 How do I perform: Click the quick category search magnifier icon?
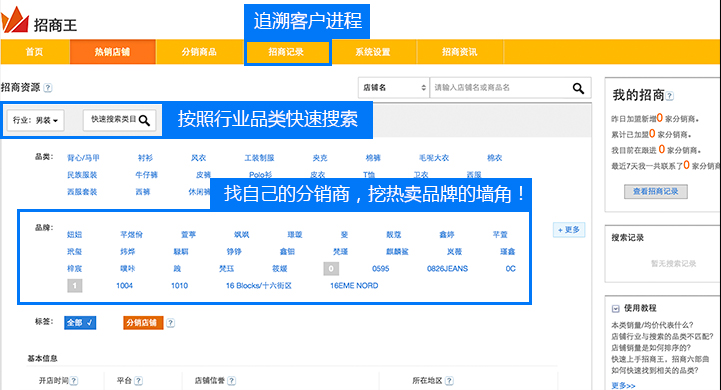(x=144, y=120)
